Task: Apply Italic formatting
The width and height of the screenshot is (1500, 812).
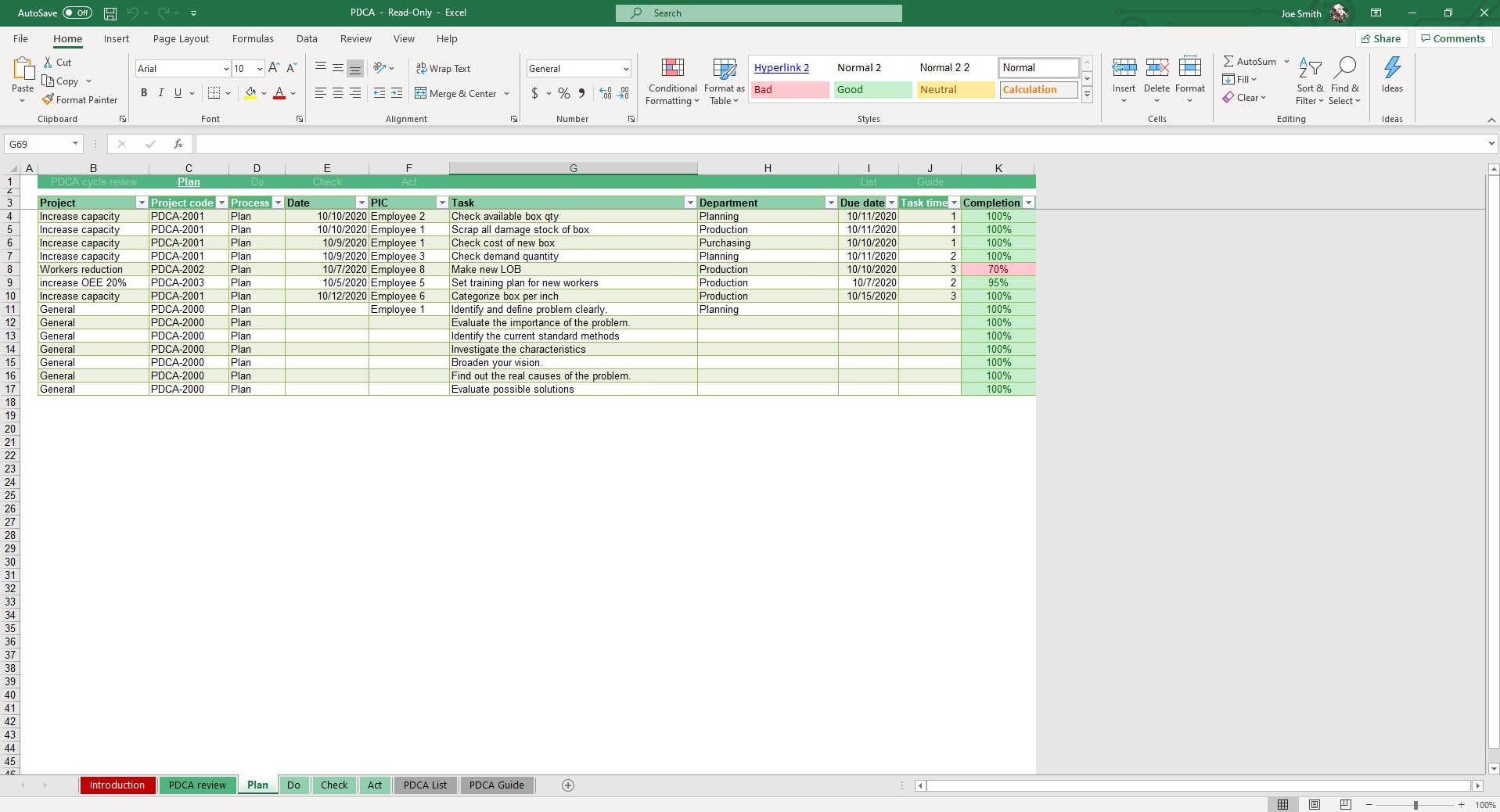Action: point(161,93)
